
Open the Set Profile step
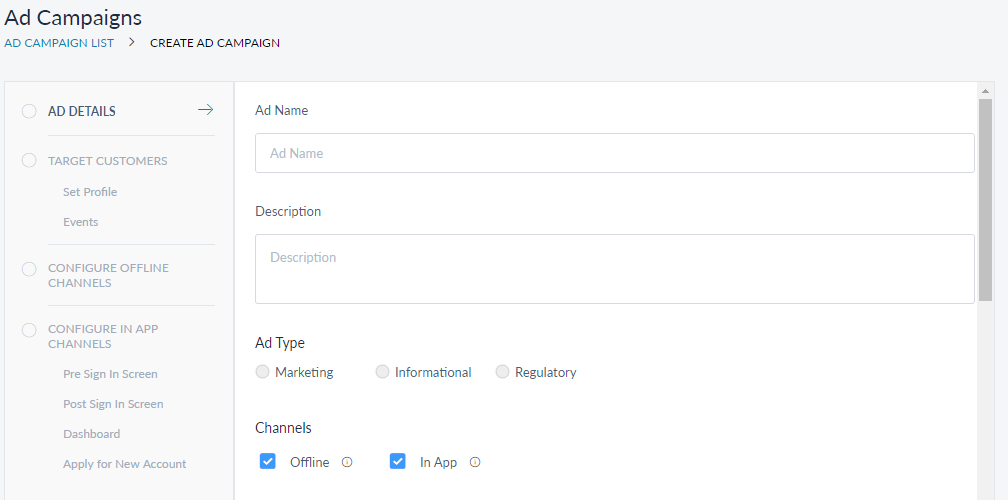click(90, 192)
